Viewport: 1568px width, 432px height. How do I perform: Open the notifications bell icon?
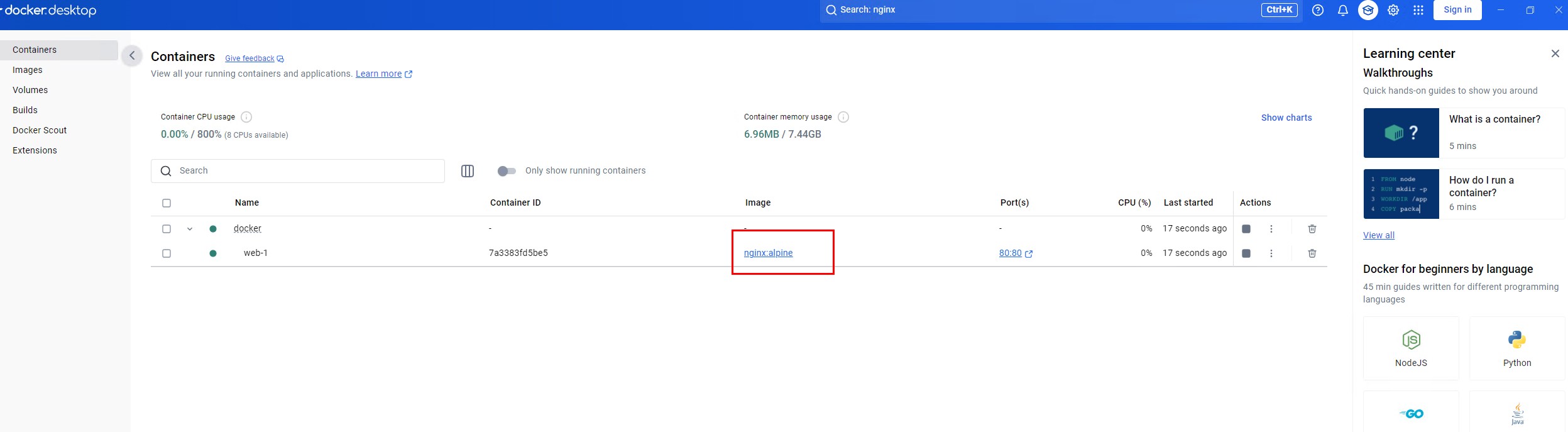coord(1342,10)
